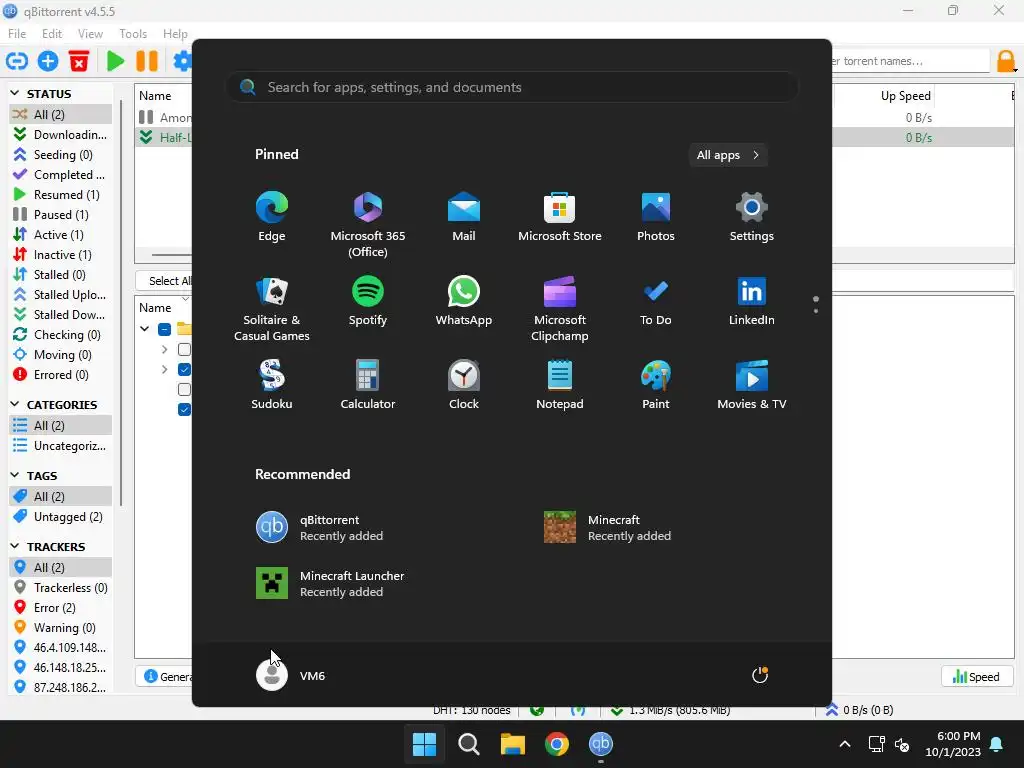1024x768 pixels.
Task: Open Edge from pinned apps
Action: click(272, 217)
